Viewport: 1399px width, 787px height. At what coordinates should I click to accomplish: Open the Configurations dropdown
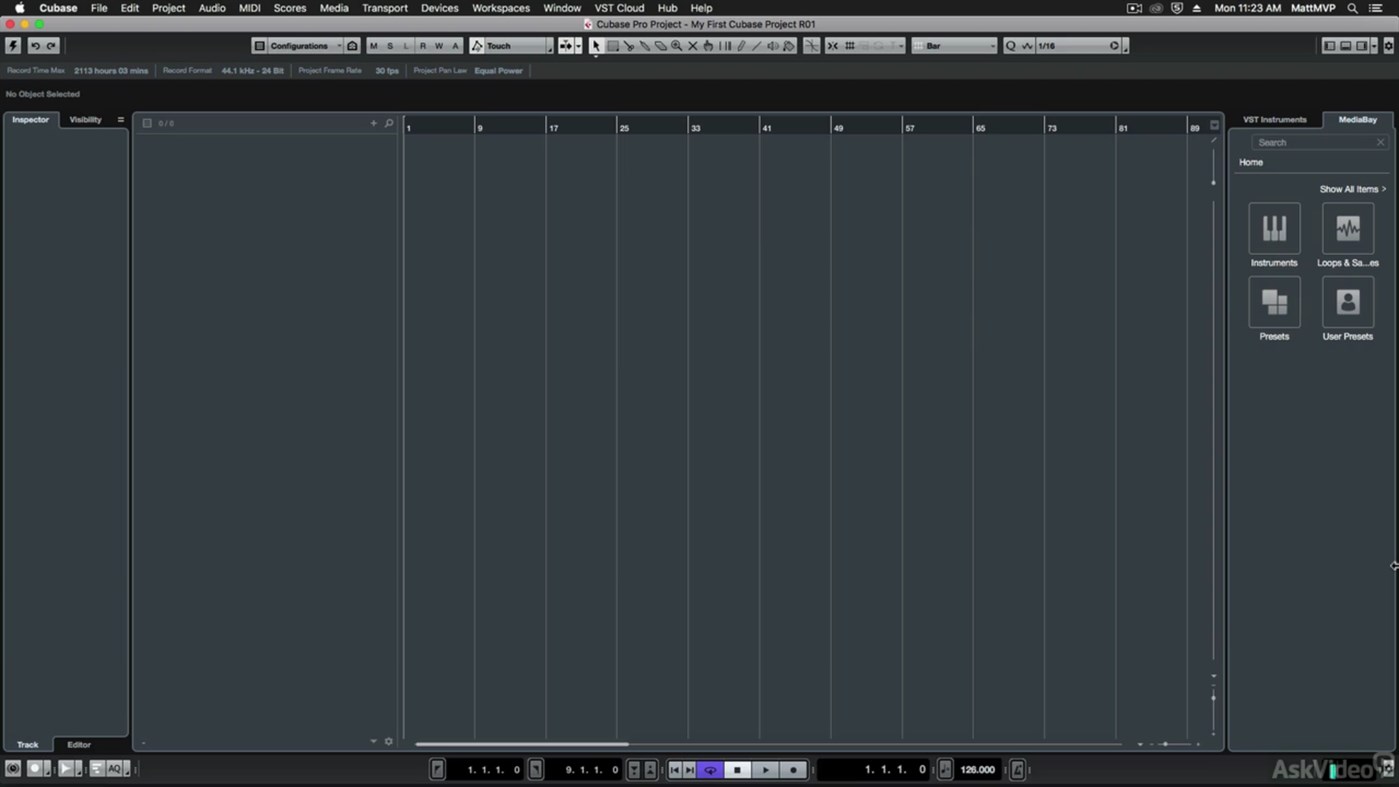coord(305,45)
